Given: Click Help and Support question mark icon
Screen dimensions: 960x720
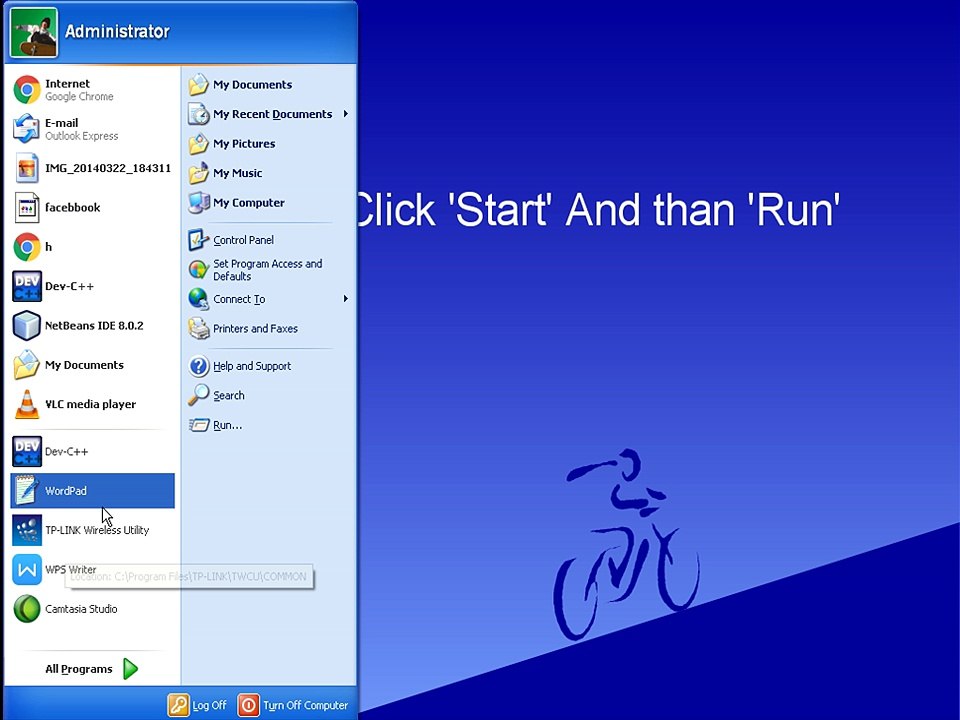Looking at the screenshot, I should point(198,366).
